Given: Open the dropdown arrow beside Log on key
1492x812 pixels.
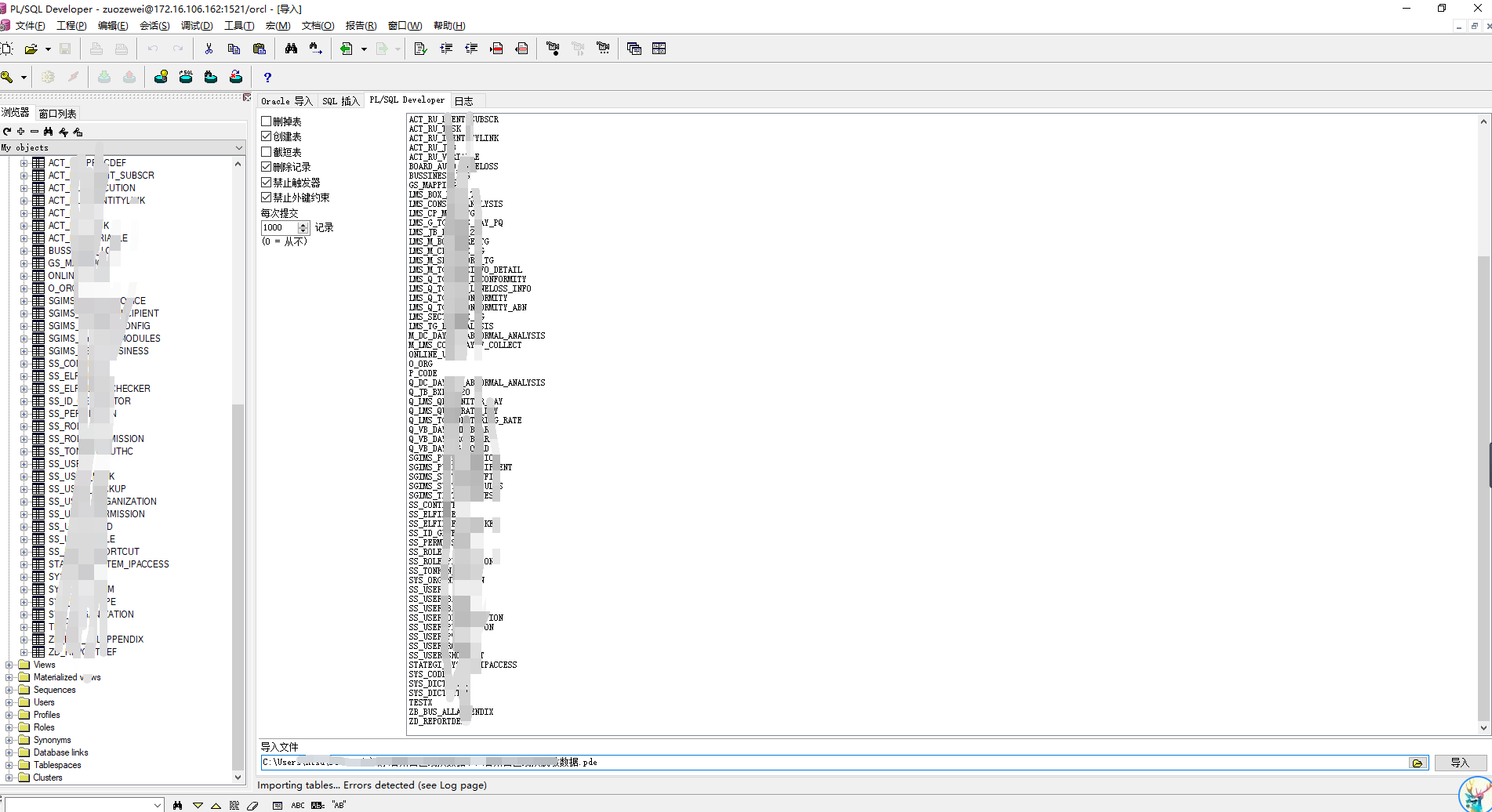Looking at the screenshot, I should (24, 77).
